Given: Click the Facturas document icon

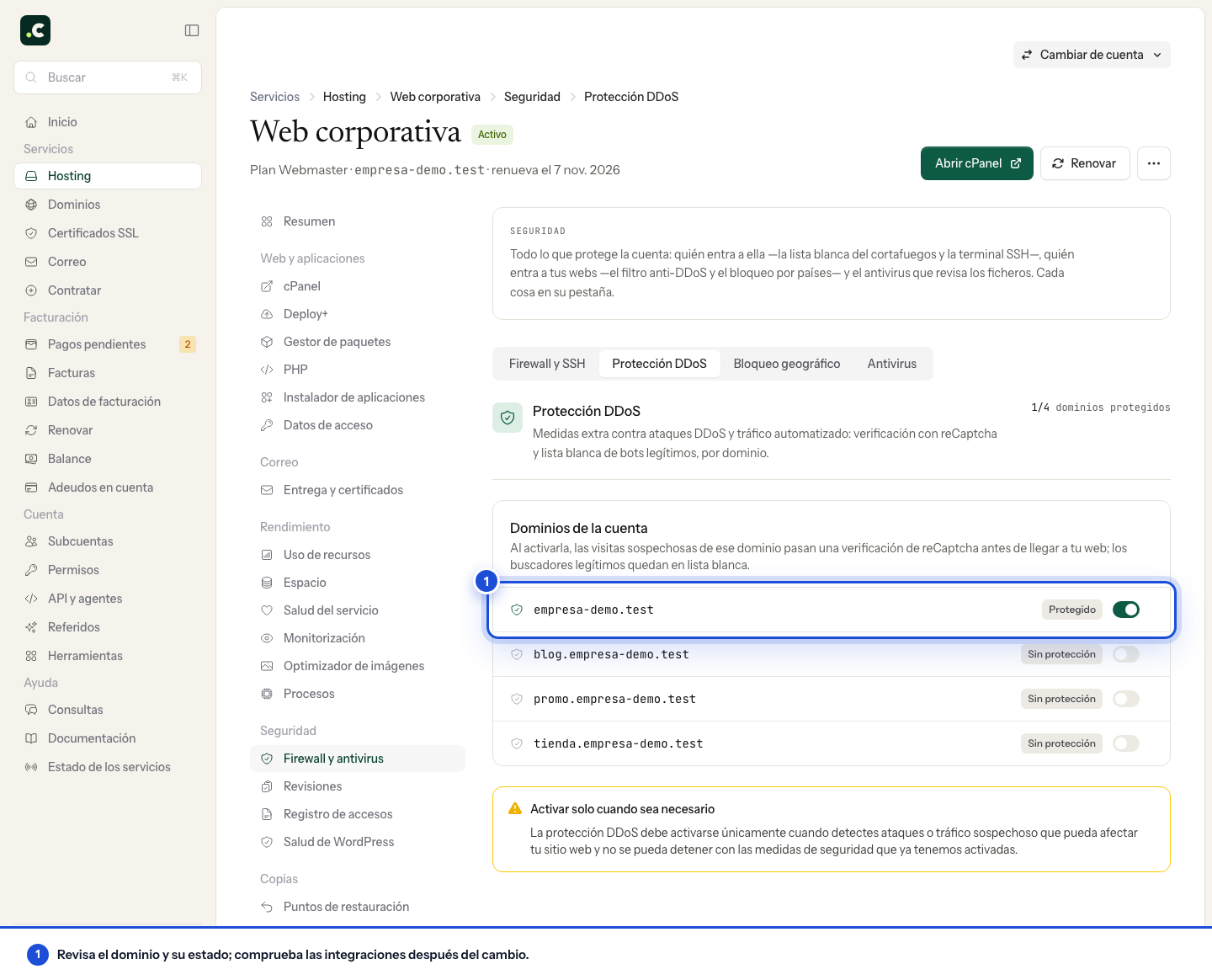Looking at the screenshot, I should [x=31, y=373].
